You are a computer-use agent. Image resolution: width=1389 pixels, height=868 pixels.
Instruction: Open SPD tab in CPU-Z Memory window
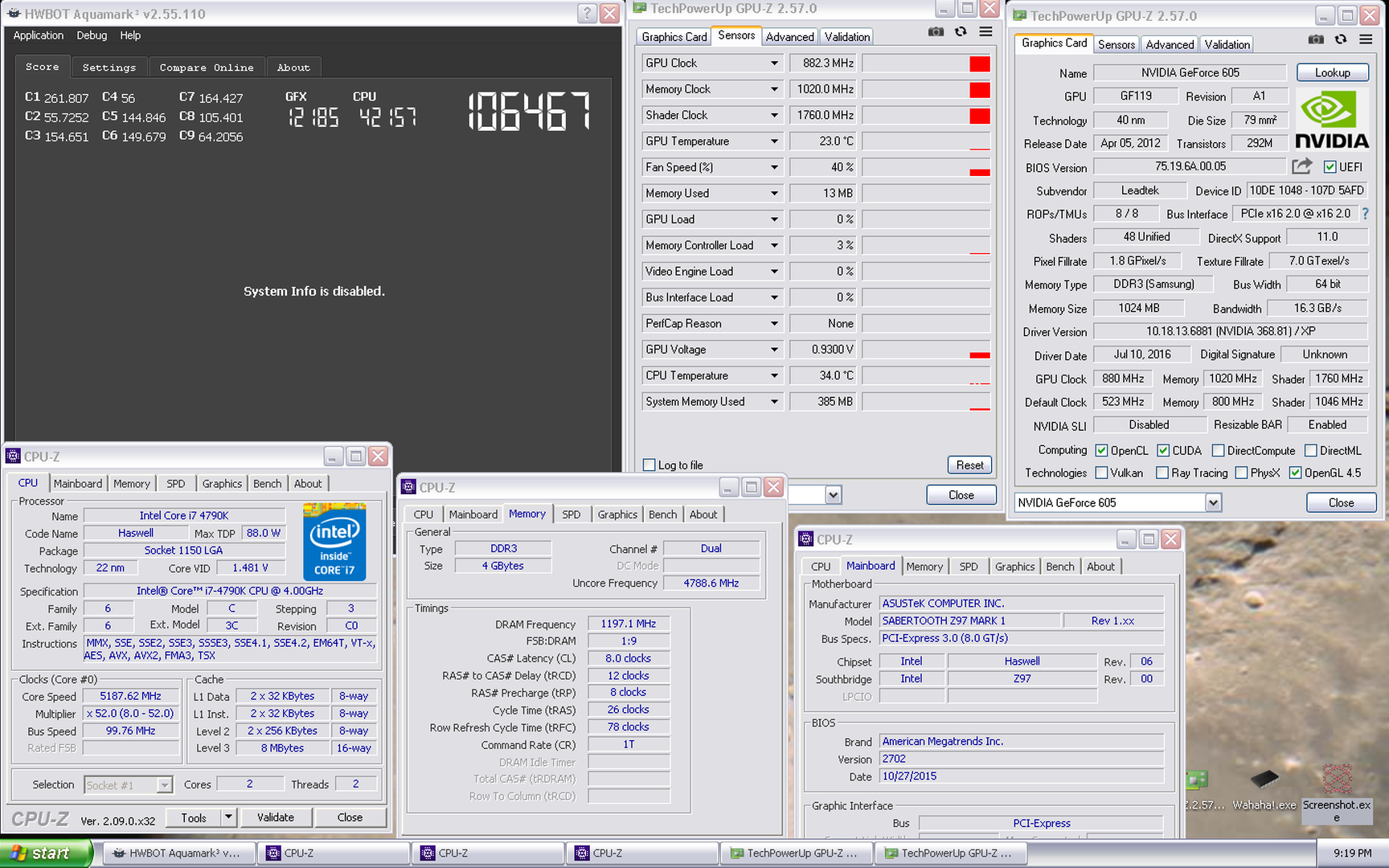[572, 514]
